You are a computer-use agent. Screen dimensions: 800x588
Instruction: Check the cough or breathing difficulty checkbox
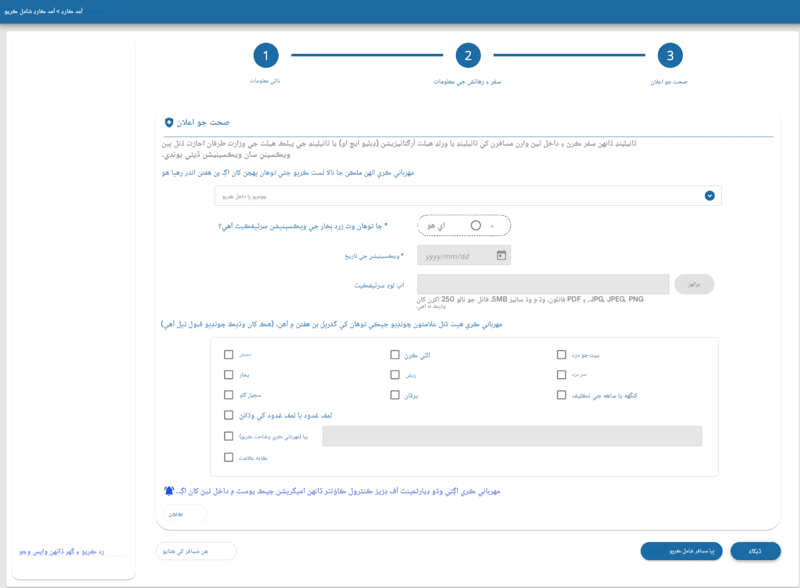561,395
